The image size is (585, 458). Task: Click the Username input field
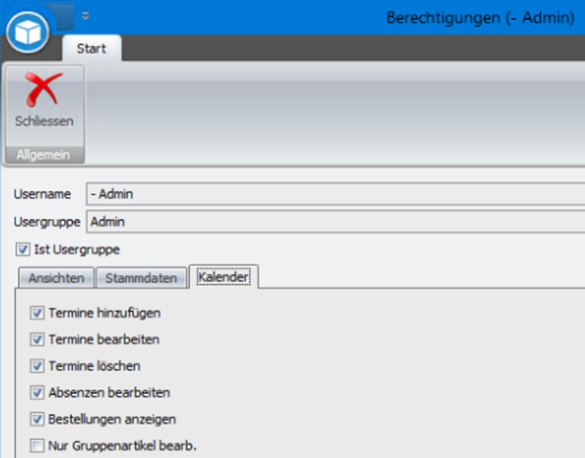335,194
